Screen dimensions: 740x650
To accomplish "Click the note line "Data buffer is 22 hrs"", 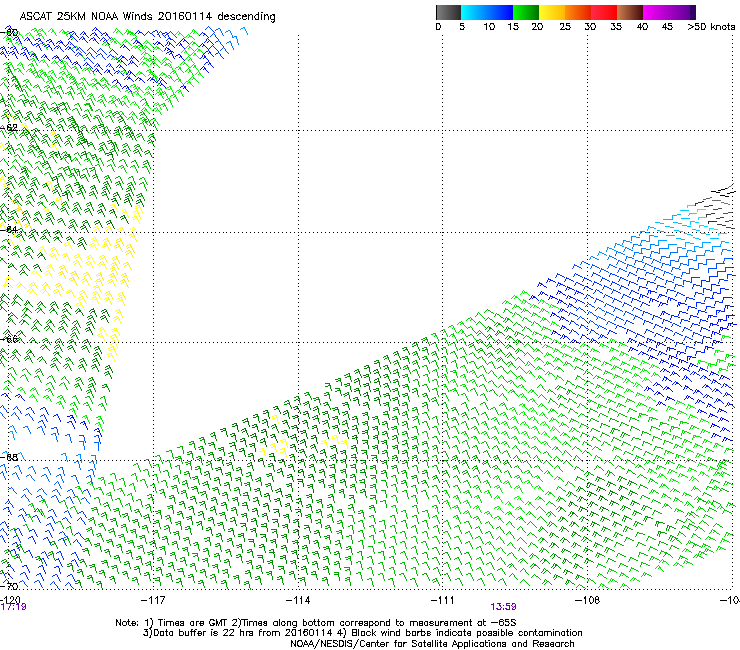I will (362, 633).
